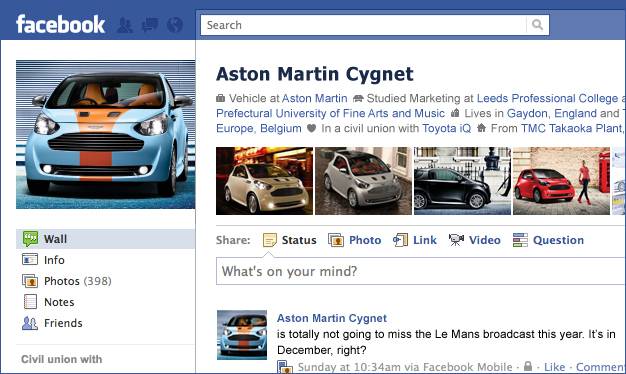626x374 pixels.
Task: Open the Wall tab
Action: coord(105,239)
